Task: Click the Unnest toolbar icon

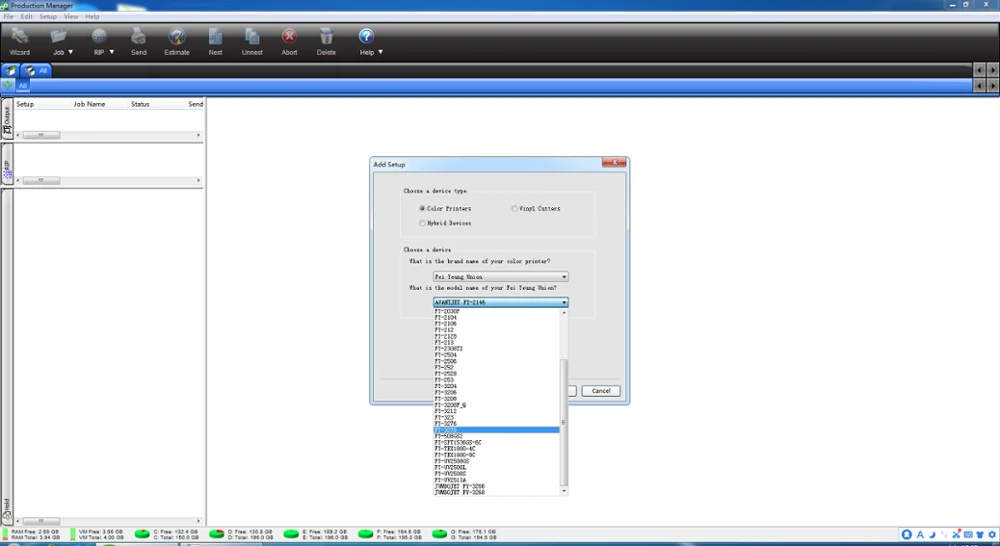Action: pyautogui.click(x=252, y=42)
